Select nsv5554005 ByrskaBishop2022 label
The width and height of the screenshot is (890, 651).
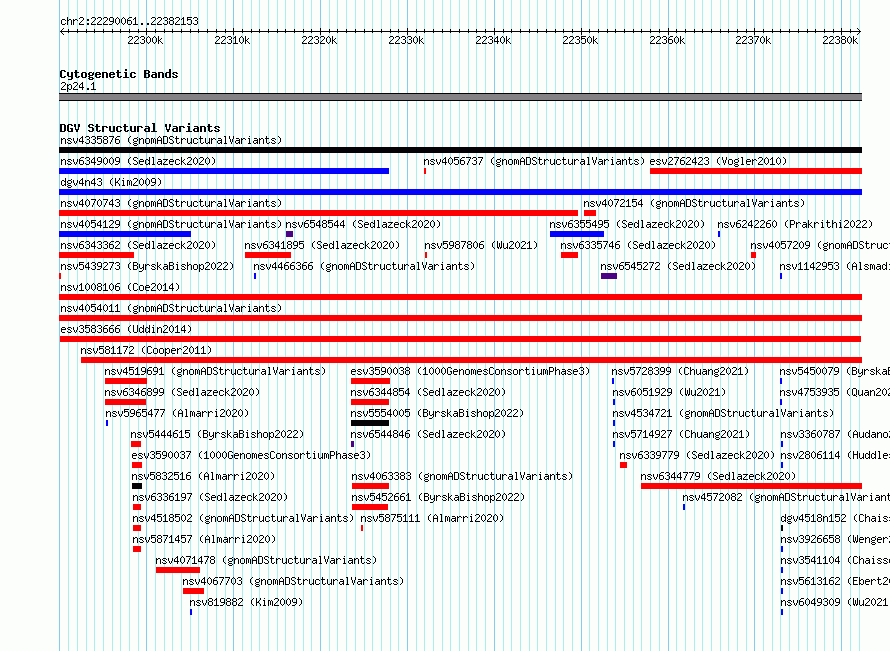click(438, 413)
